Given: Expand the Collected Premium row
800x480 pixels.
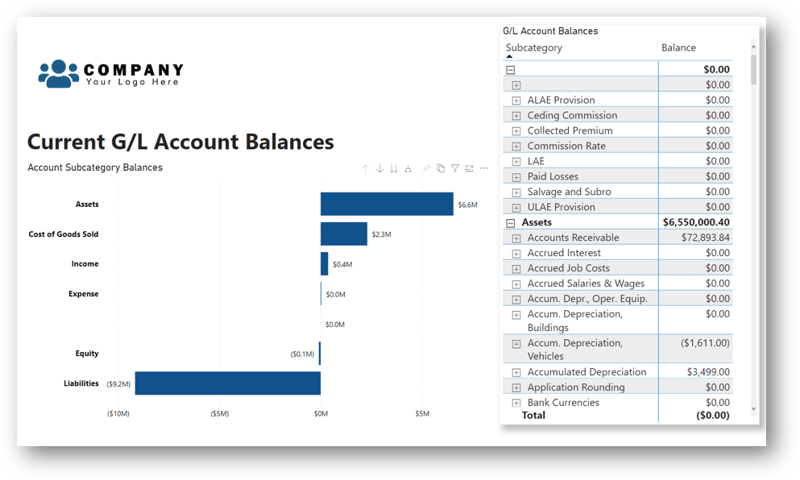Looking at the screenshot, I should tap(516, 131).
